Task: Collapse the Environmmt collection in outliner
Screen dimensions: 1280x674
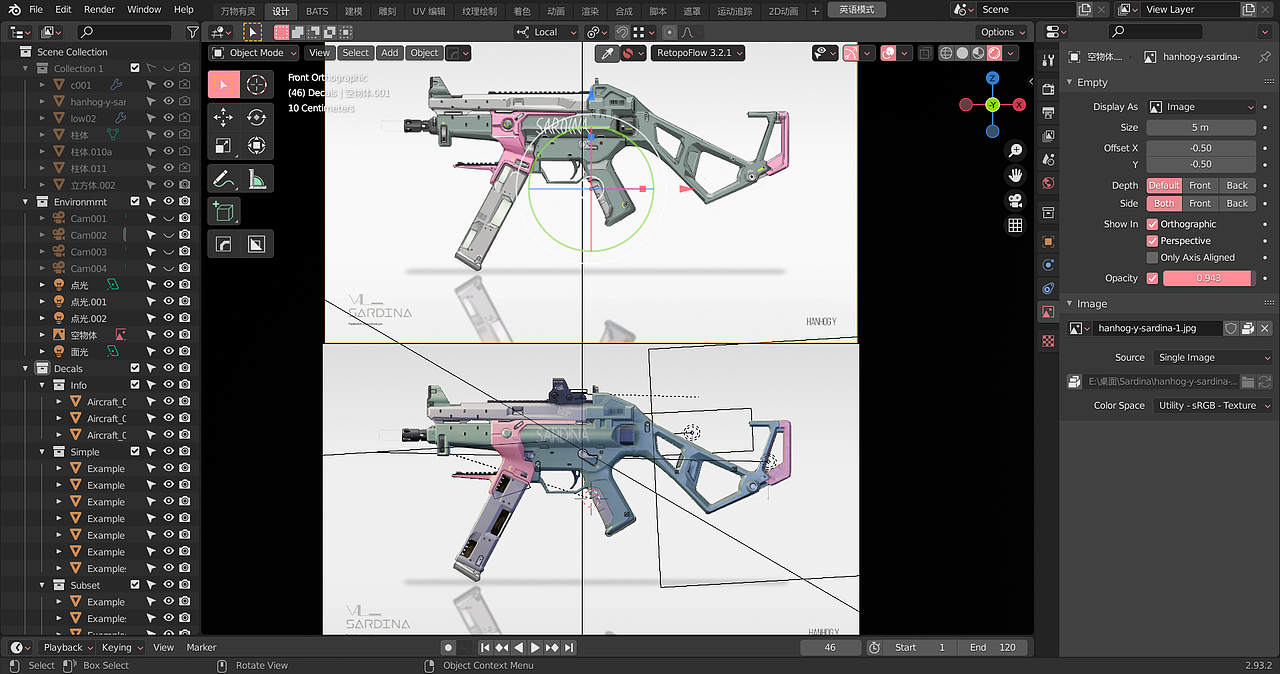Action: coord(27,201)
